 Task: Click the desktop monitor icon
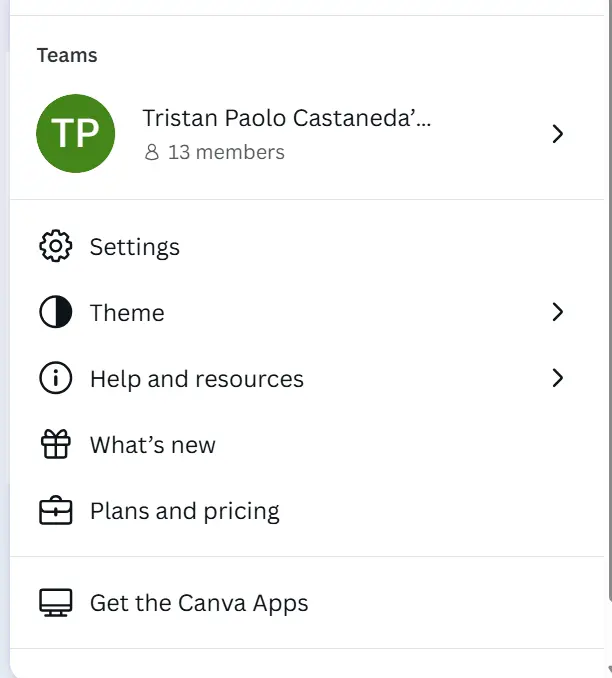point(56,602)
